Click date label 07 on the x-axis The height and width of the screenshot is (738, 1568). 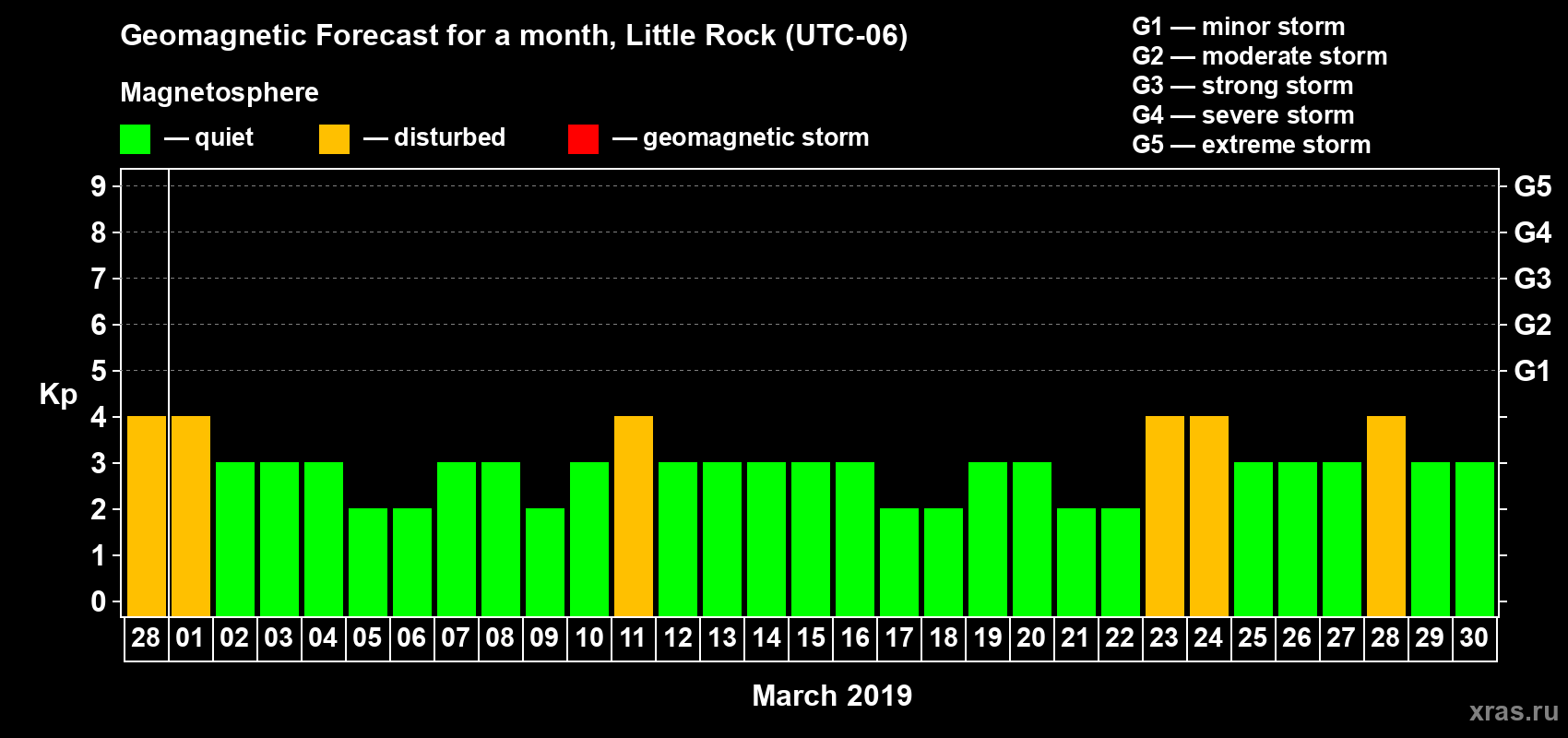456,637
